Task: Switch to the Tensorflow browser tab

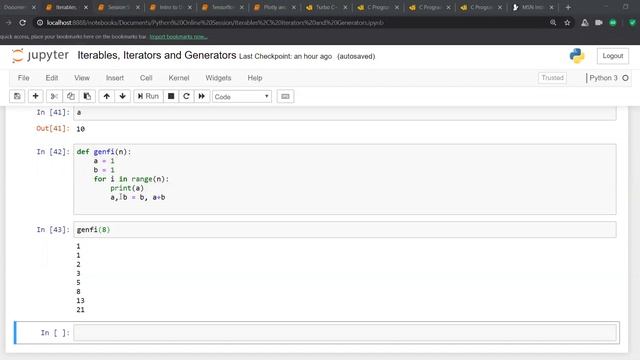Action: click(222, 7)
